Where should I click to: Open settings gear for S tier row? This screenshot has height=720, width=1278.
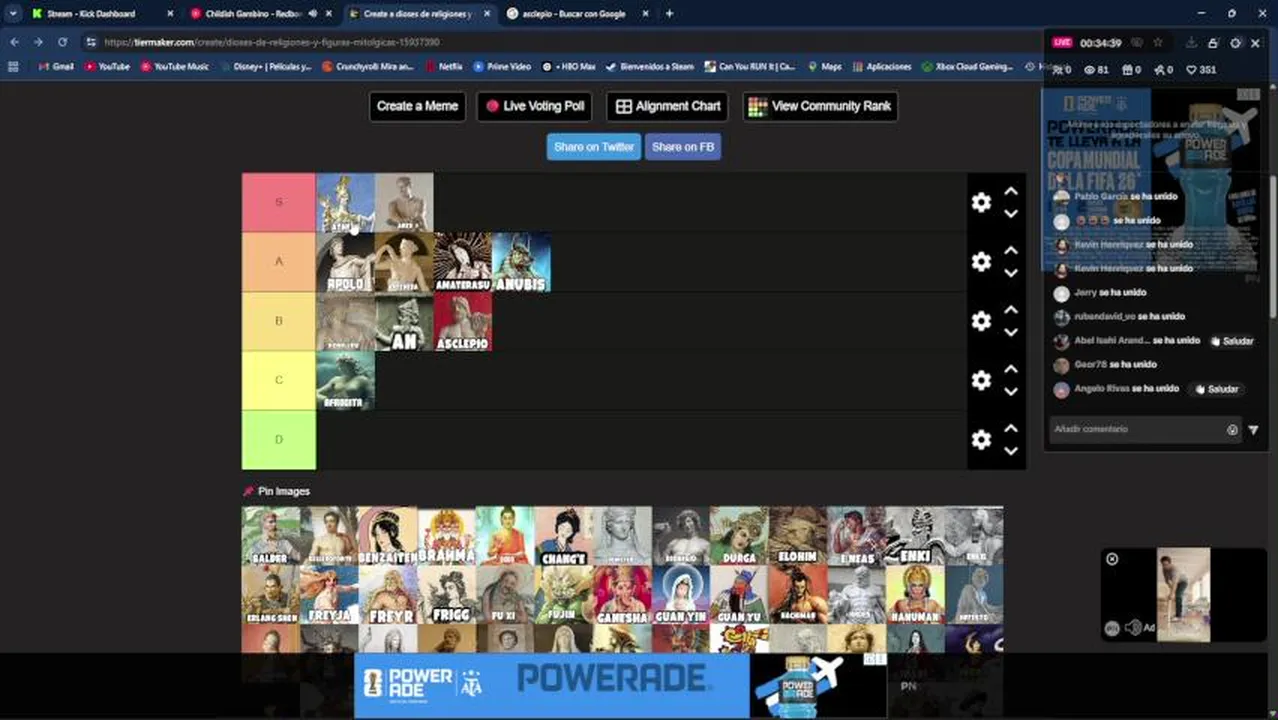[x=981, y=202]
